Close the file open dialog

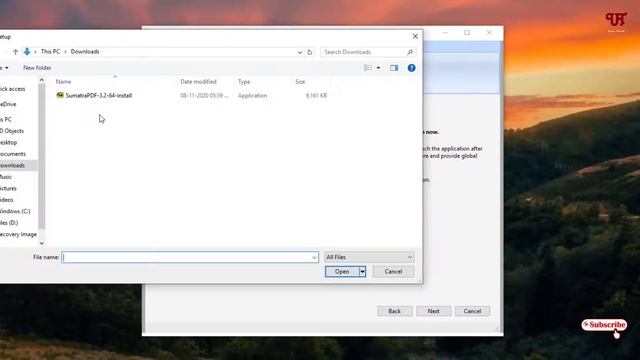click(415, 36)
